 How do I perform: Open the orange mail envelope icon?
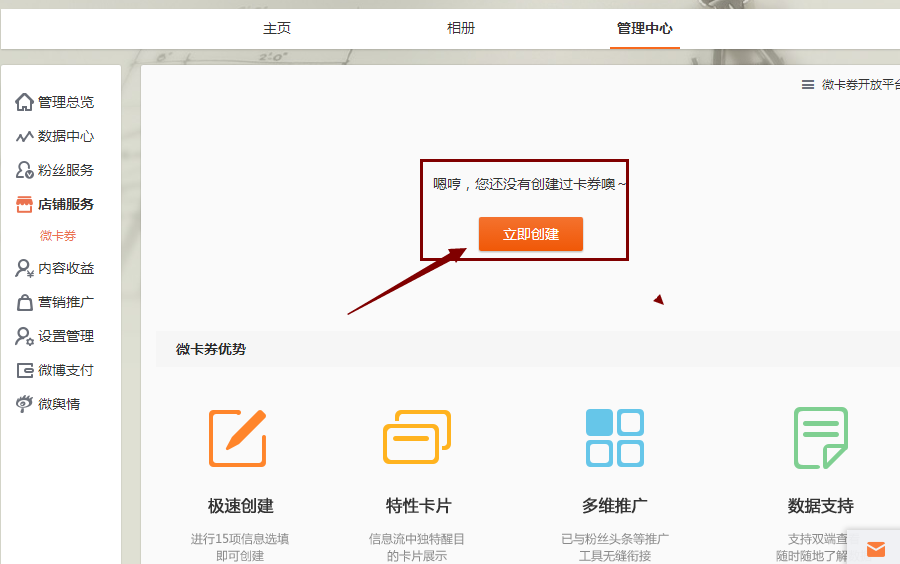(x=876, y=549)
